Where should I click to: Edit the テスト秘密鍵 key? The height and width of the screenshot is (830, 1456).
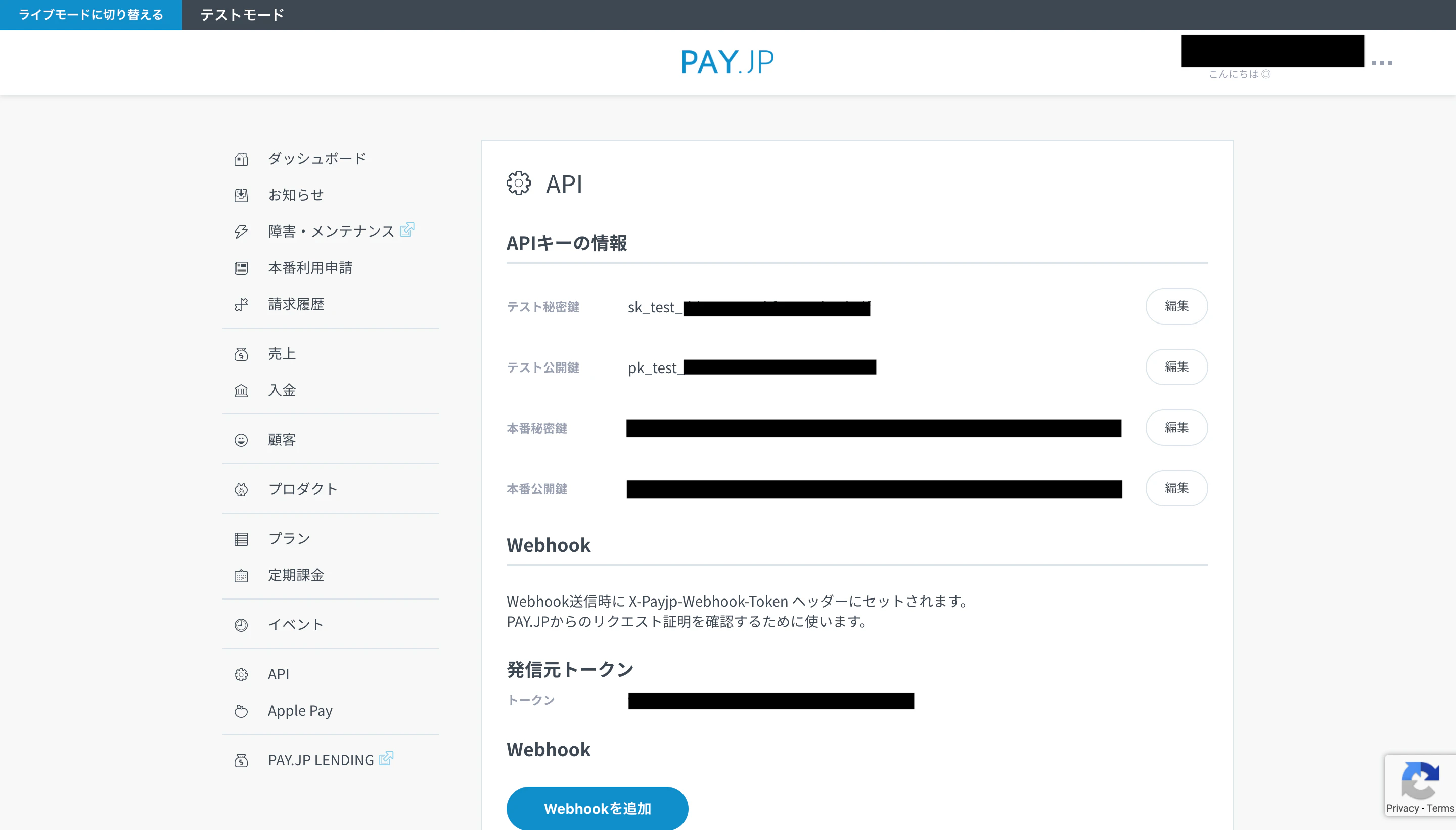tap(1176, 306)
